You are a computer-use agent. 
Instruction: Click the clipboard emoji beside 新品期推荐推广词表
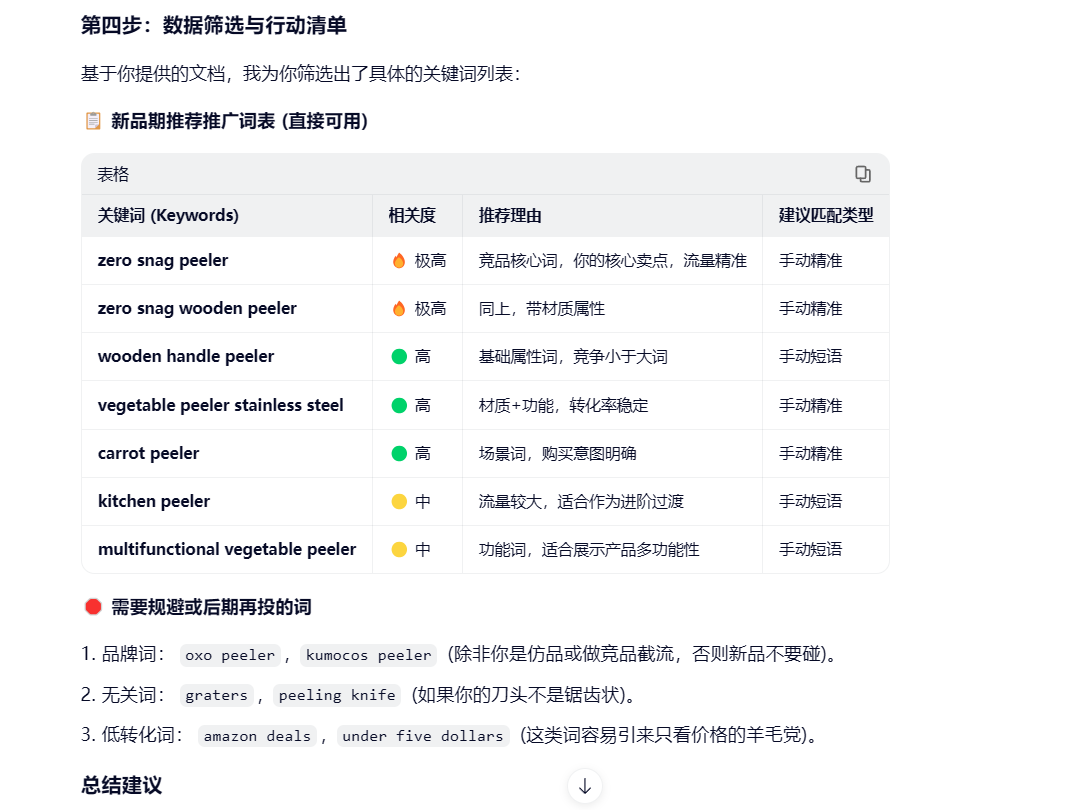pyautogui.click(x=93, y=121)
